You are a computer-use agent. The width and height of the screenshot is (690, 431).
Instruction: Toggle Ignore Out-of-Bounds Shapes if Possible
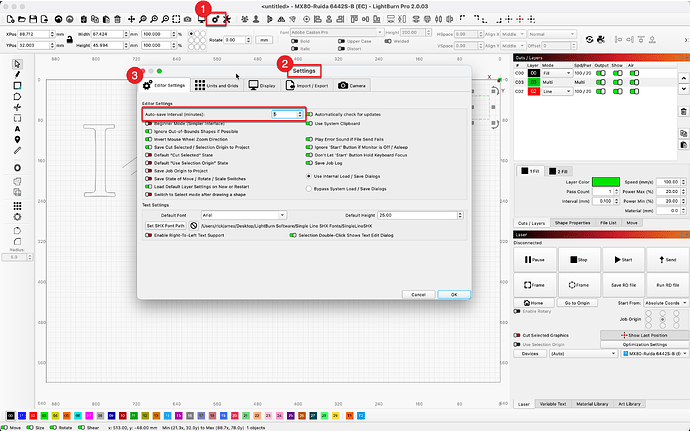(149, 131)
